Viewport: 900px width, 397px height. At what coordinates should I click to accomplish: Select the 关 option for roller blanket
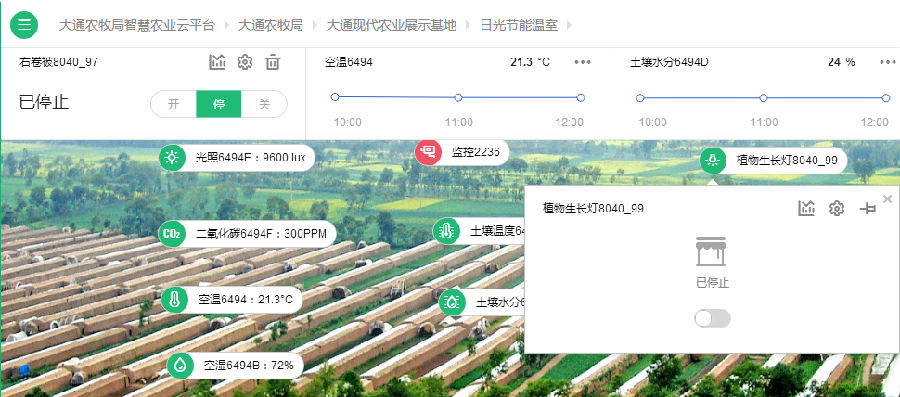point(264,104)
